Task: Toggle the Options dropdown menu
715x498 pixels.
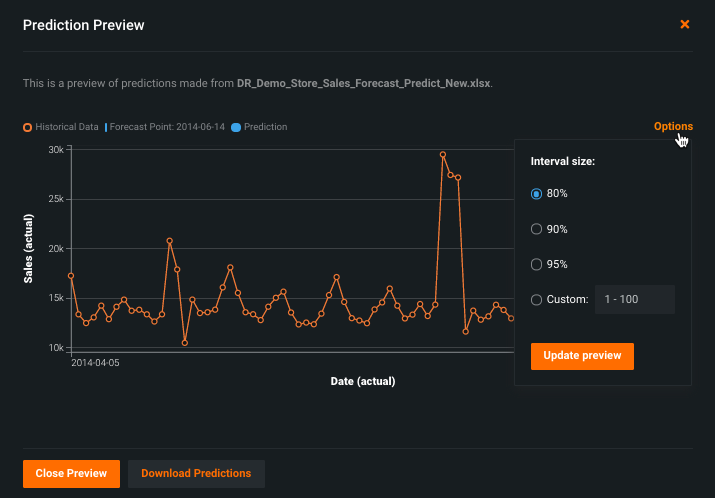Action: click(x=673, y=127)
